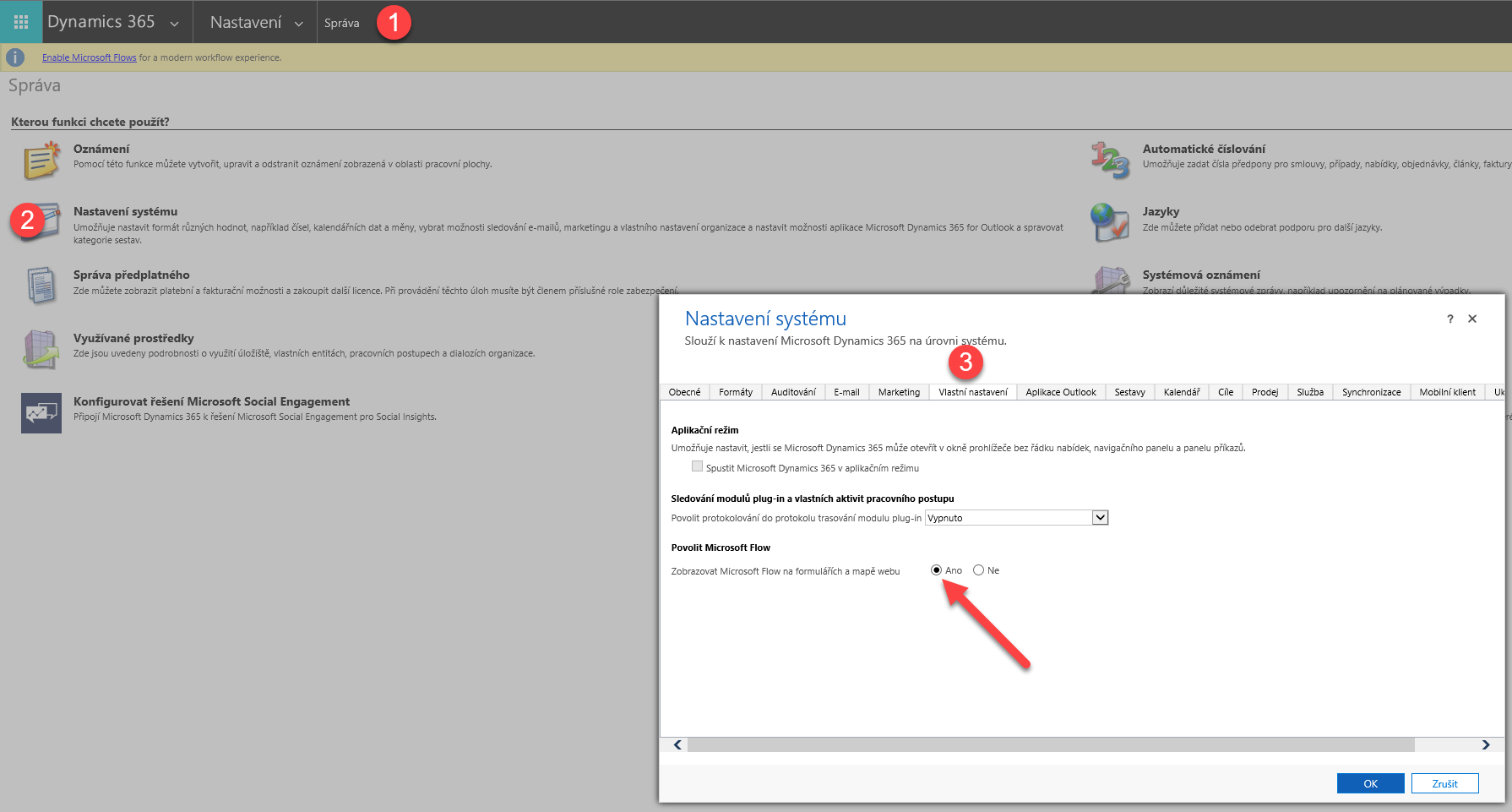Click the Správa předplatného document icon

click(41, 286)
